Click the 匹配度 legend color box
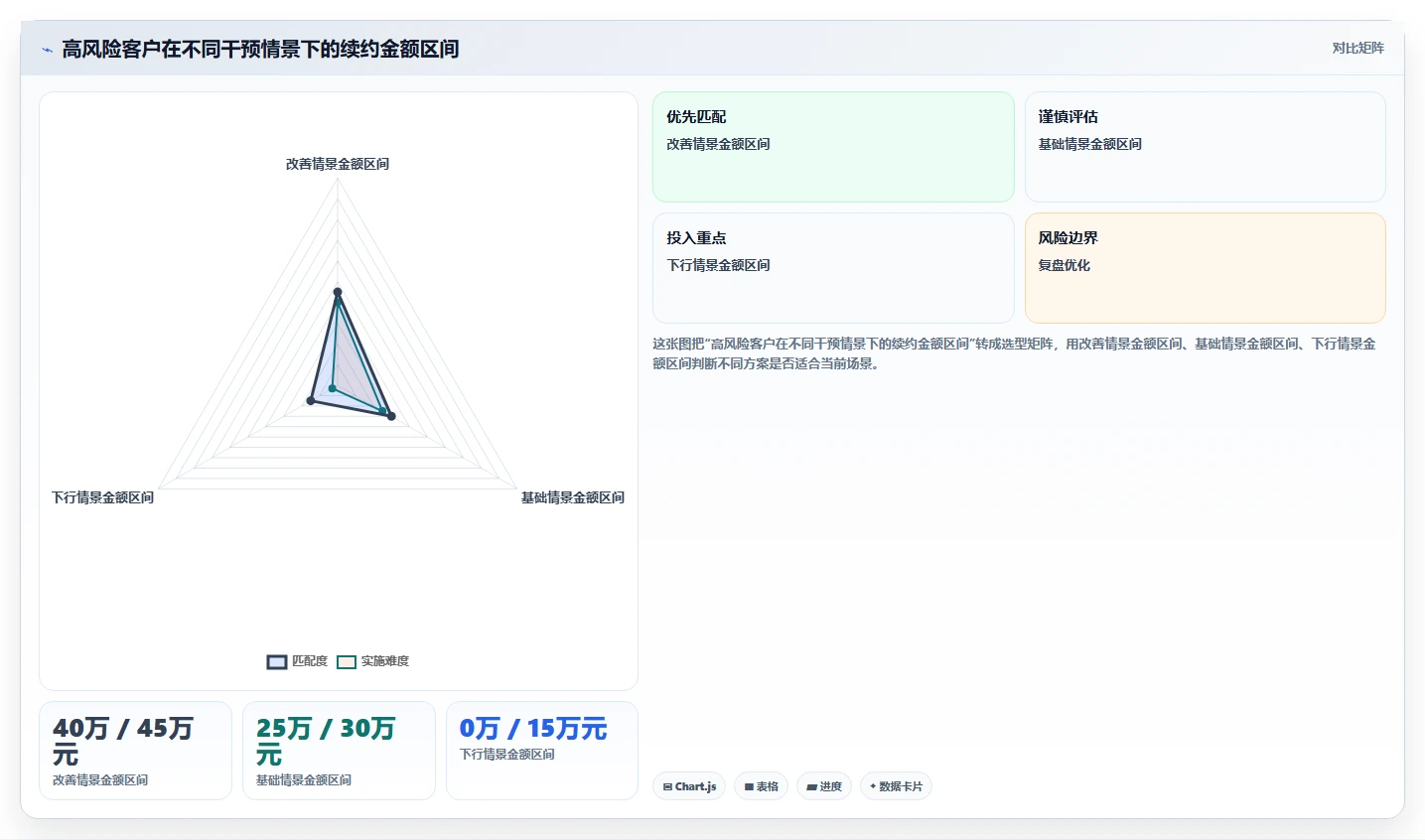Viewport: 1425px width, 840px height. click(277, 662)
